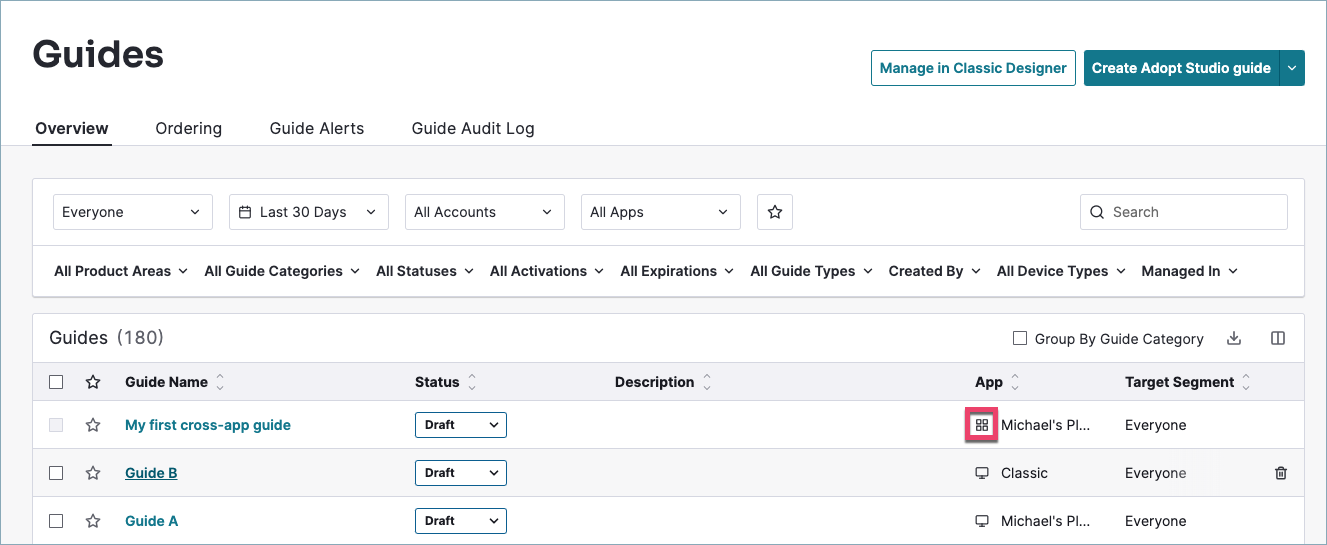Click the favorites star filter button
The width and height of the screenshot is (1327, 545).
tap(774, 212)
